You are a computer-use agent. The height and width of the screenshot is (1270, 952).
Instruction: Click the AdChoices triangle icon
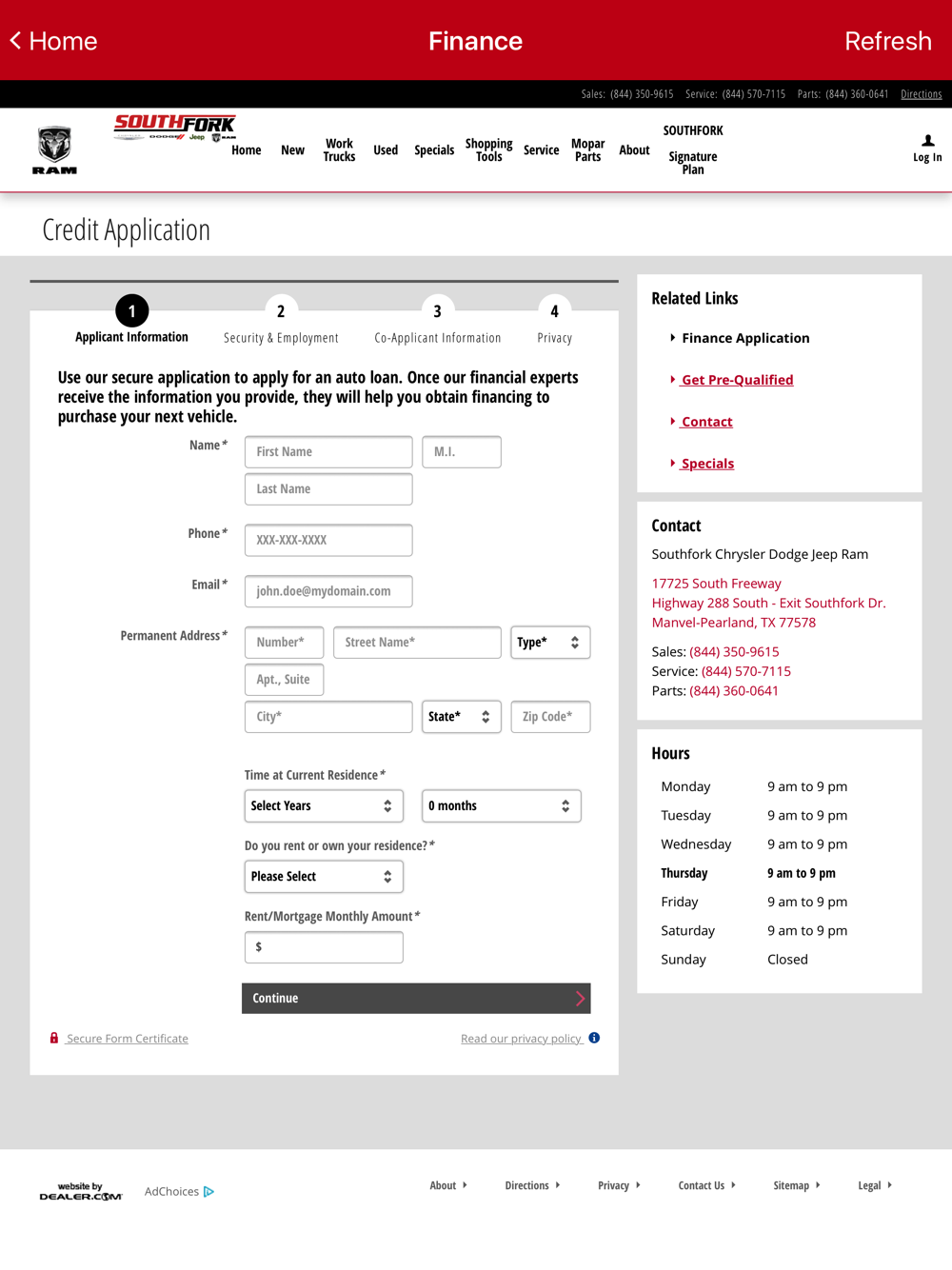point(208,1191)
